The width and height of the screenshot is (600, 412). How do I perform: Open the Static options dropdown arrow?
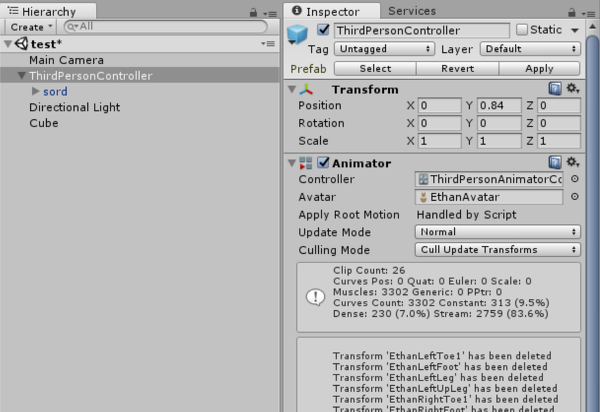[575, 30]
